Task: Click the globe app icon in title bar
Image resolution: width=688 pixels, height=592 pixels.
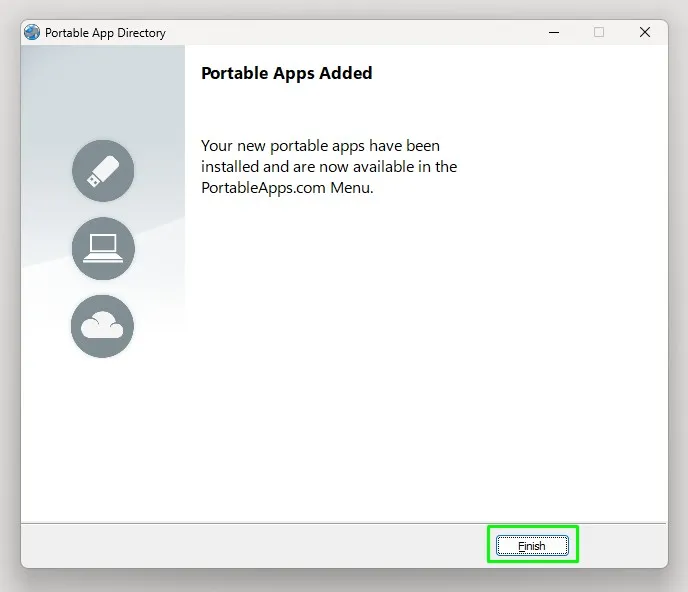Action: (x=32, y=32)
